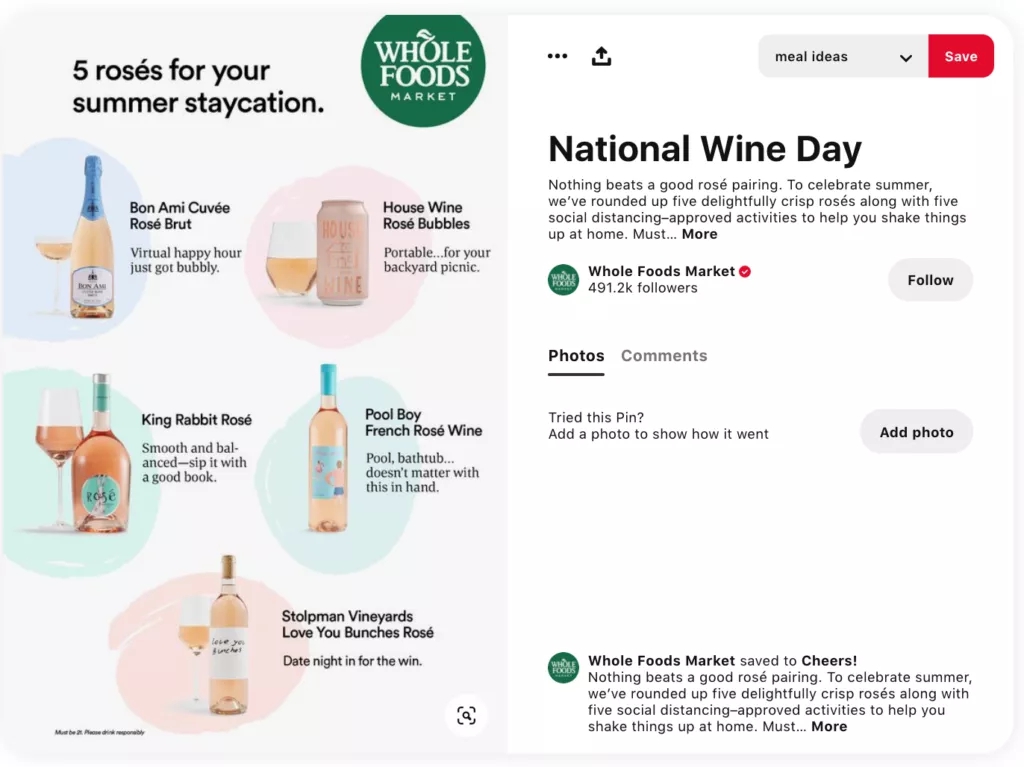Screen dimensions: 1024x767
Task: Save the pin with the red Save button
Action: click(961, 56)
